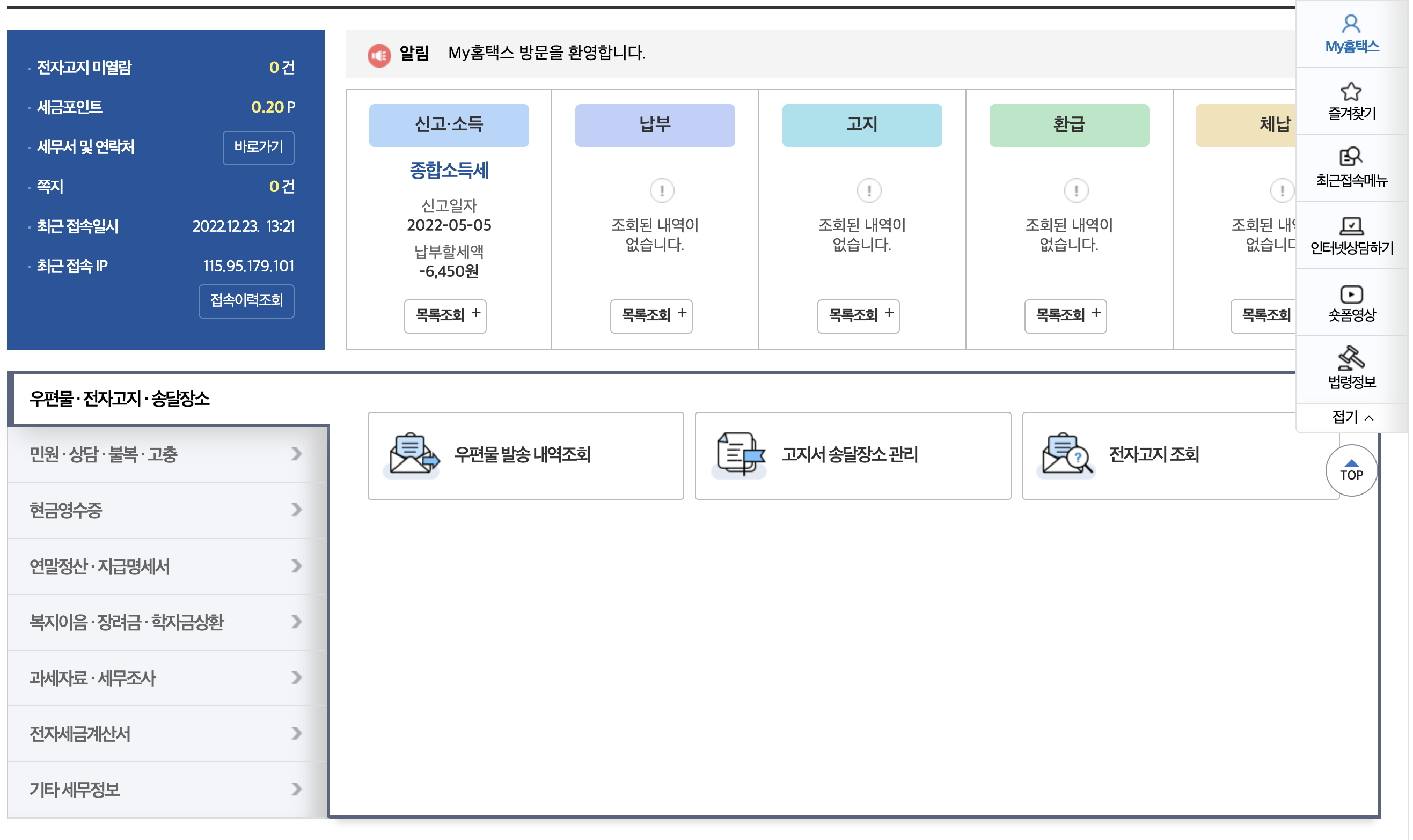Expand 전자세금계산서 menu chevron
The height and width of the screenshot is (840, 1413).
point(296,733)
